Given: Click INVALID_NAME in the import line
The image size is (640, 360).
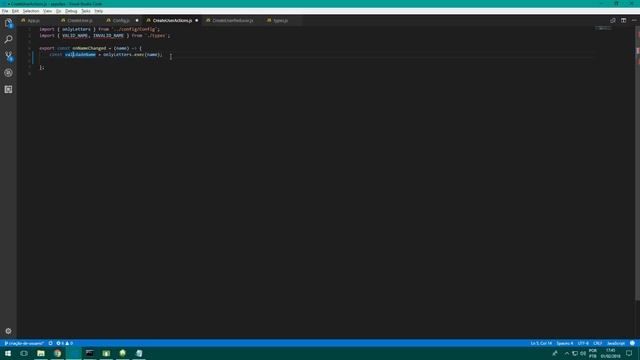Looking at the screenshot, I should pos(108,36).
